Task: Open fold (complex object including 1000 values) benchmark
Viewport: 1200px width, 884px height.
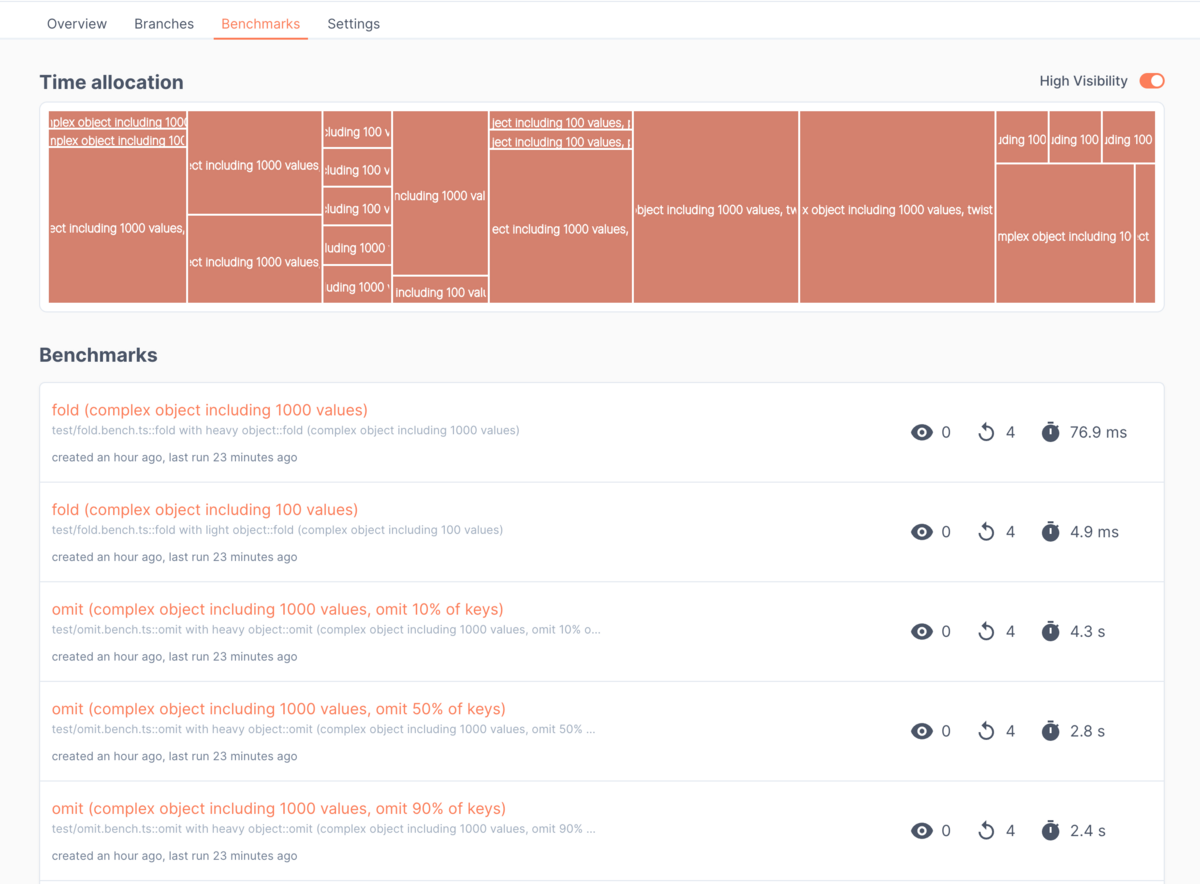Action: (210, 410)
